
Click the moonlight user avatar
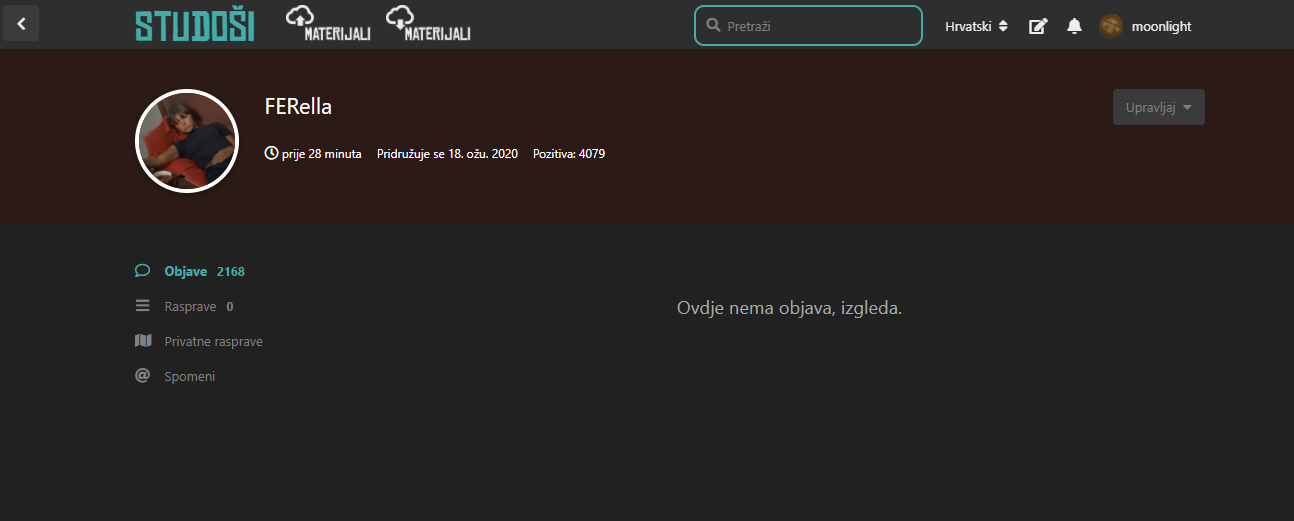pos(1111,26)
